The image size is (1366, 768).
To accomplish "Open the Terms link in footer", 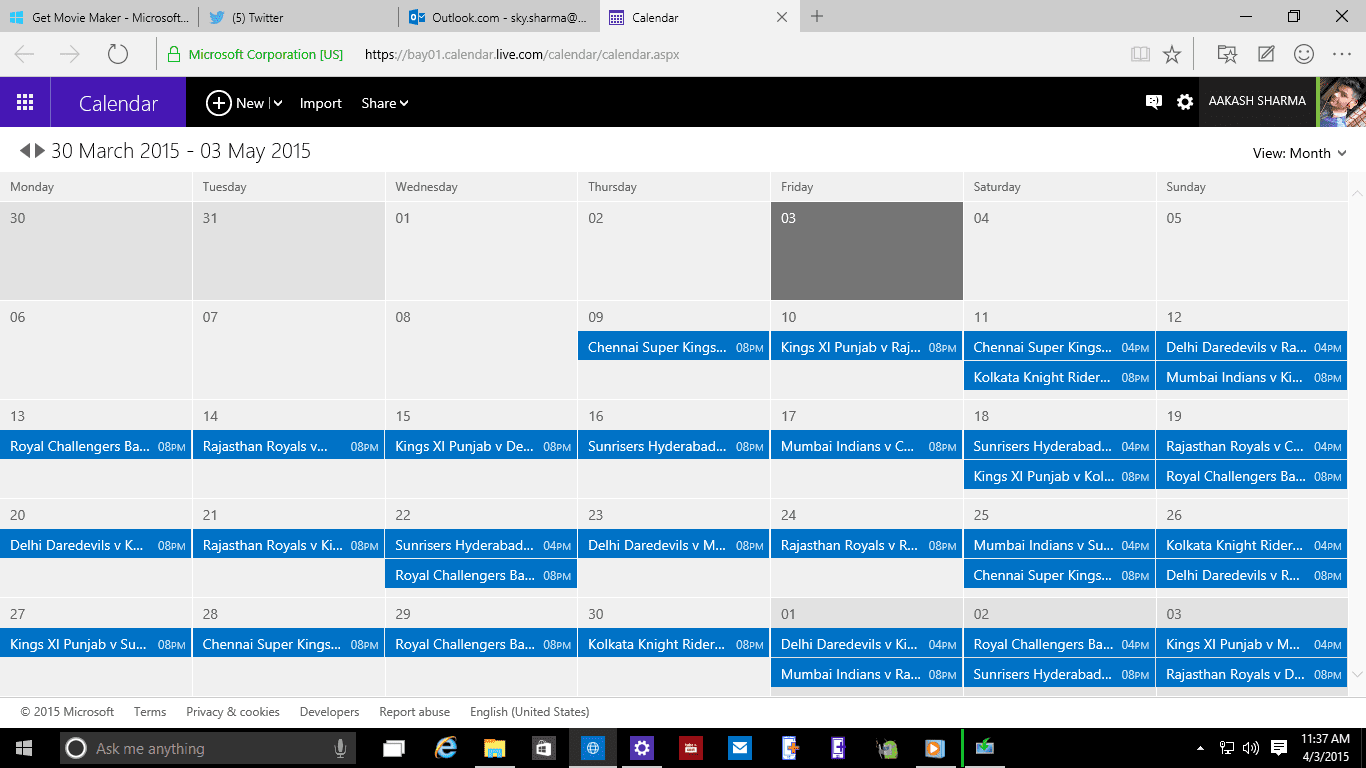I will (x=150, y=712).
